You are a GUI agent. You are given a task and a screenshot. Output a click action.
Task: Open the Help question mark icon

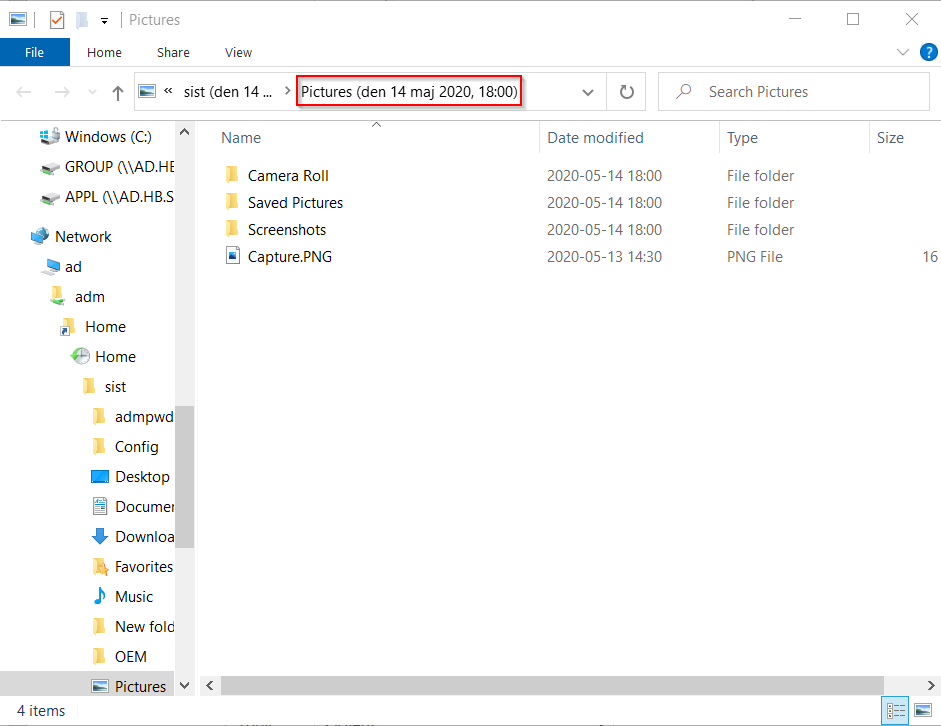(x=927, y=52)
